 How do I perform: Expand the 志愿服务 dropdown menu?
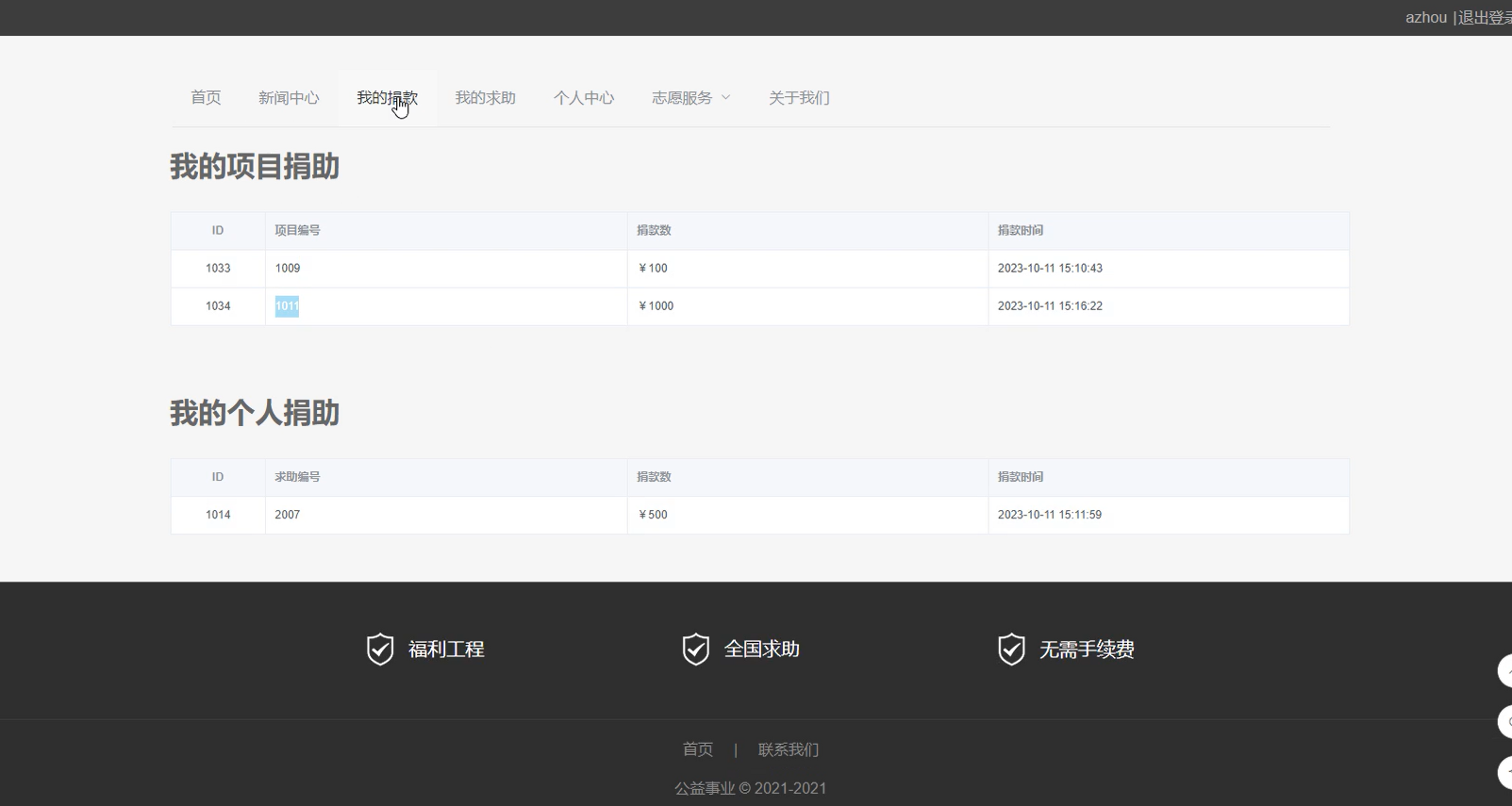690,98
